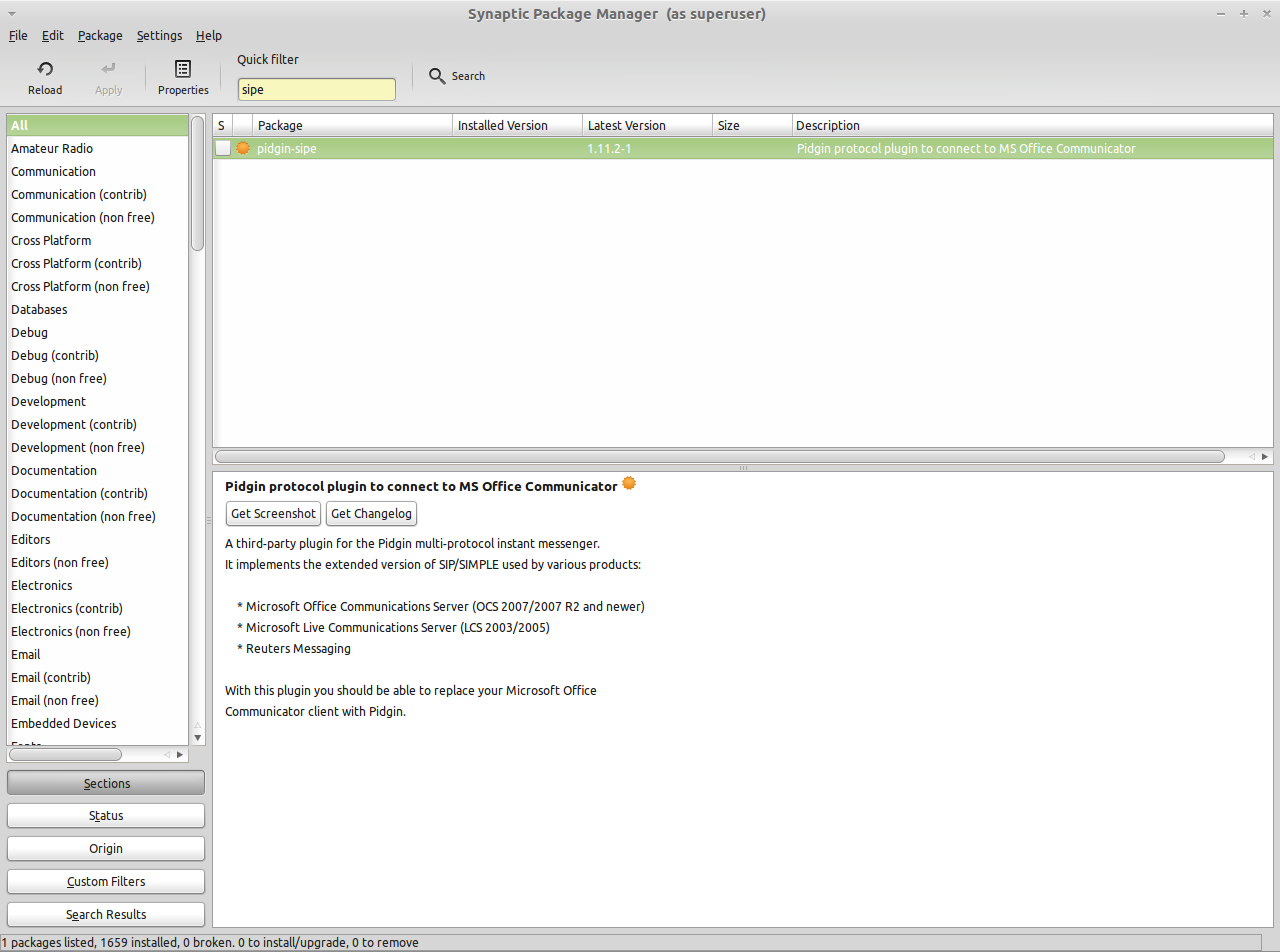Click the Search magnifier icon

click(437, 76)
